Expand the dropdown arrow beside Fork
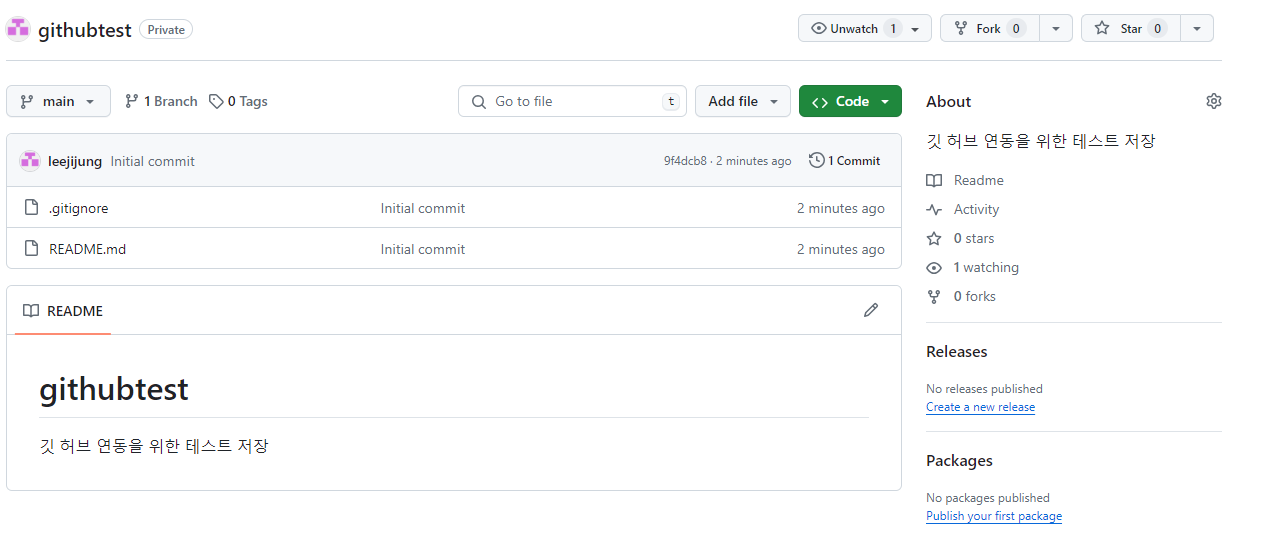1262x550 pixels. pos(1056,28)
